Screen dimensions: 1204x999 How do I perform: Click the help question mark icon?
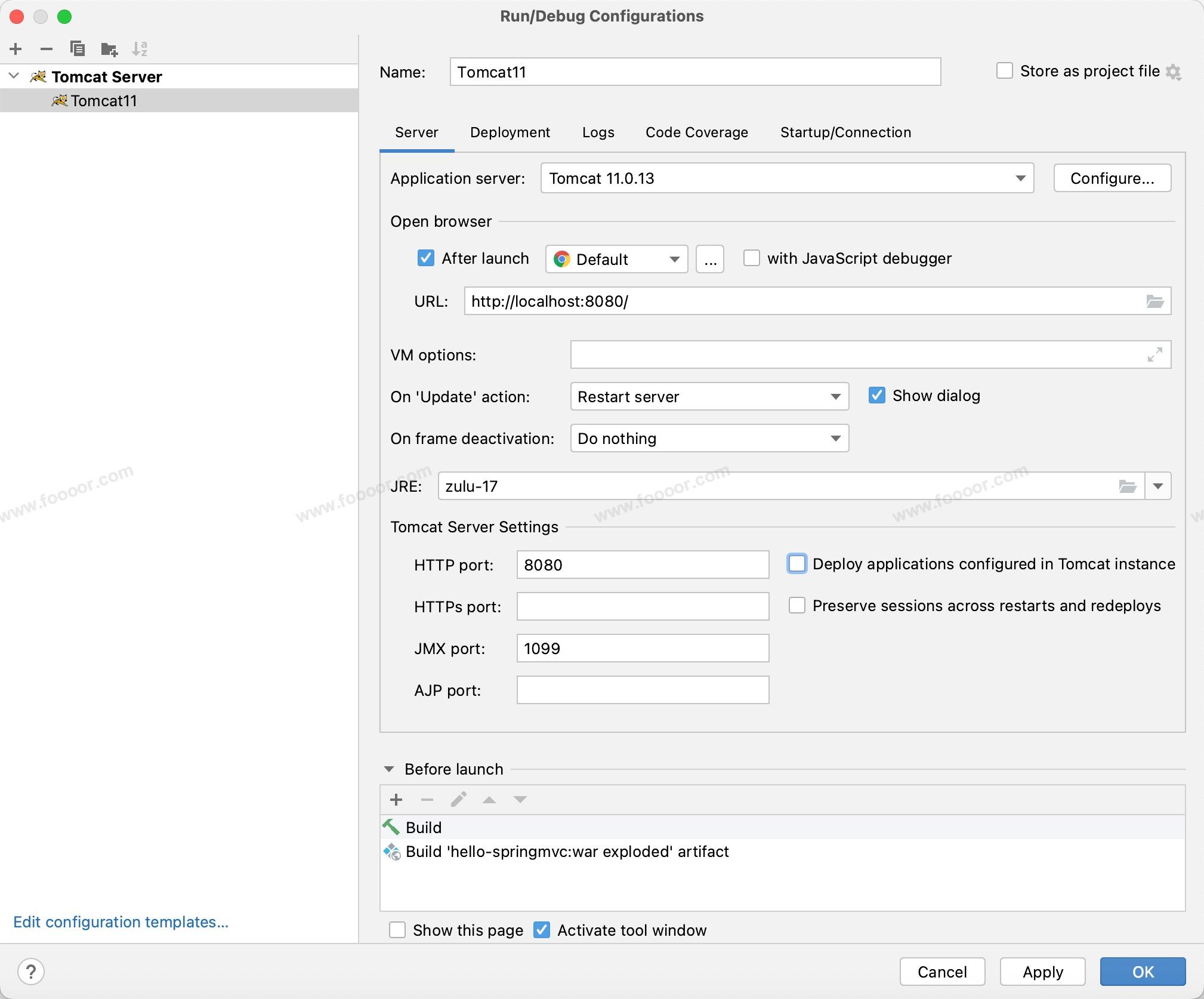coord(31,972)
